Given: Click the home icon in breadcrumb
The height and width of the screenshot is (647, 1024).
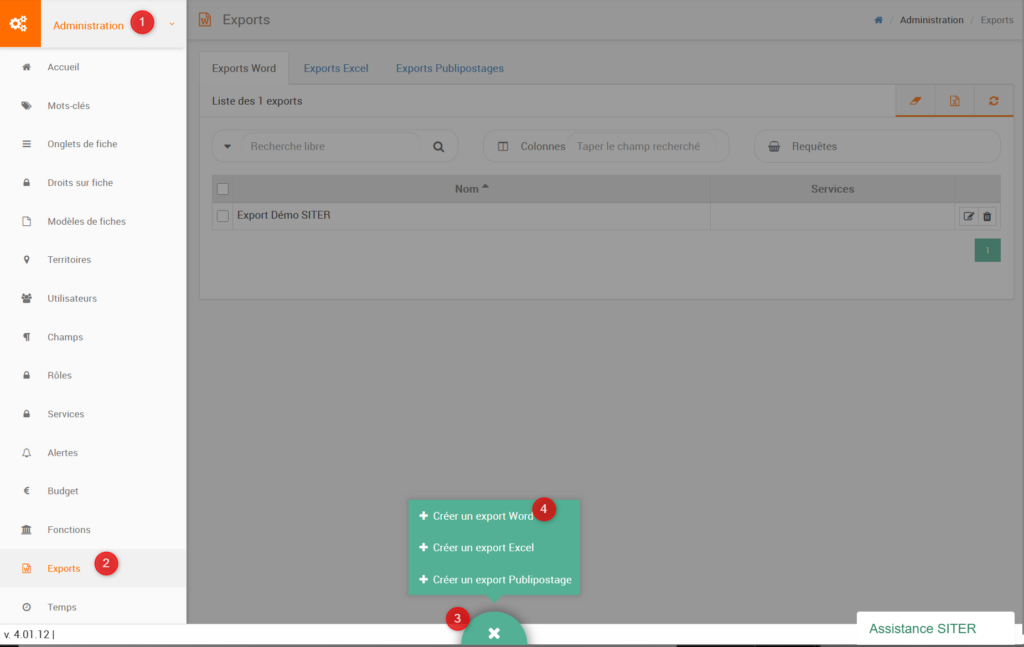Looking at the screenshot, I should coord(878,20).
